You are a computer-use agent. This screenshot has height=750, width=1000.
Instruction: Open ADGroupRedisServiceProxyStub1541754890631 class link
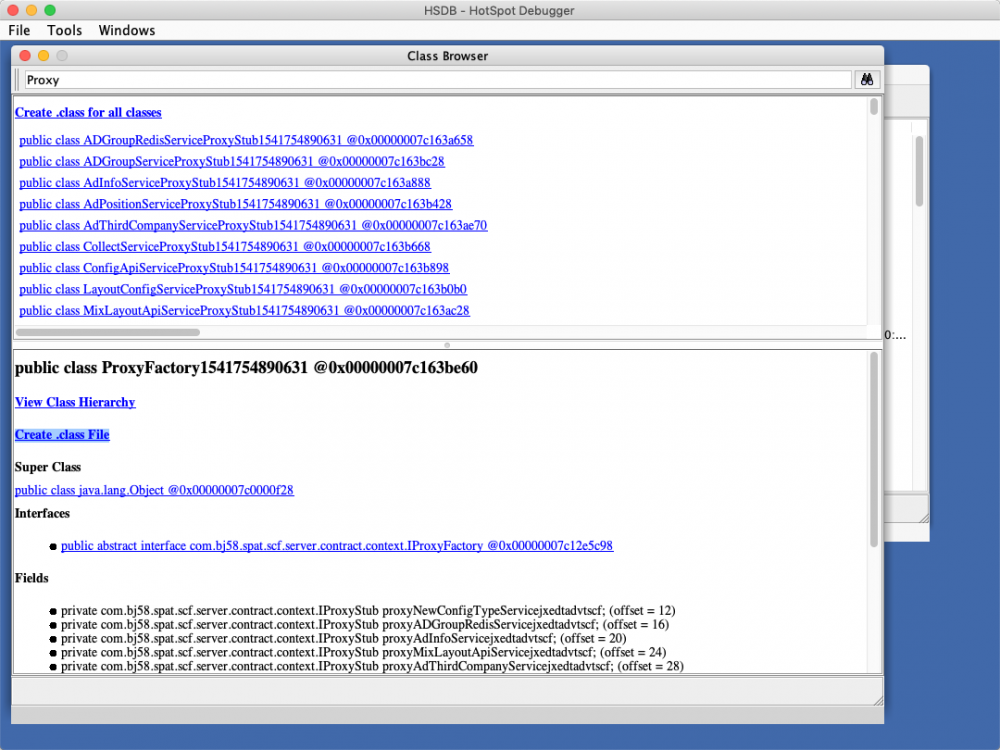[x=246, y=140]
